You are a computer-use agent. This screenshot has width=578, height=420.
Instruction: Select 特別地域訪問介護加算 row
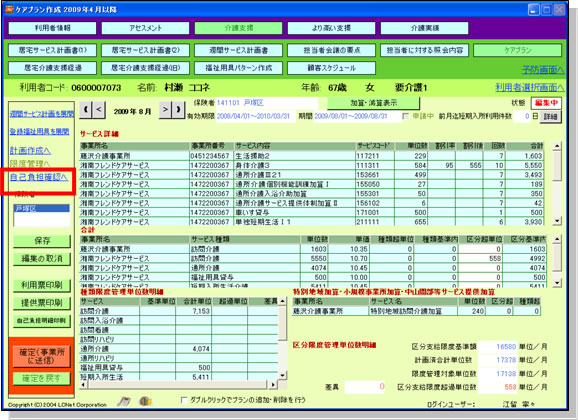(x=417, y=311)
